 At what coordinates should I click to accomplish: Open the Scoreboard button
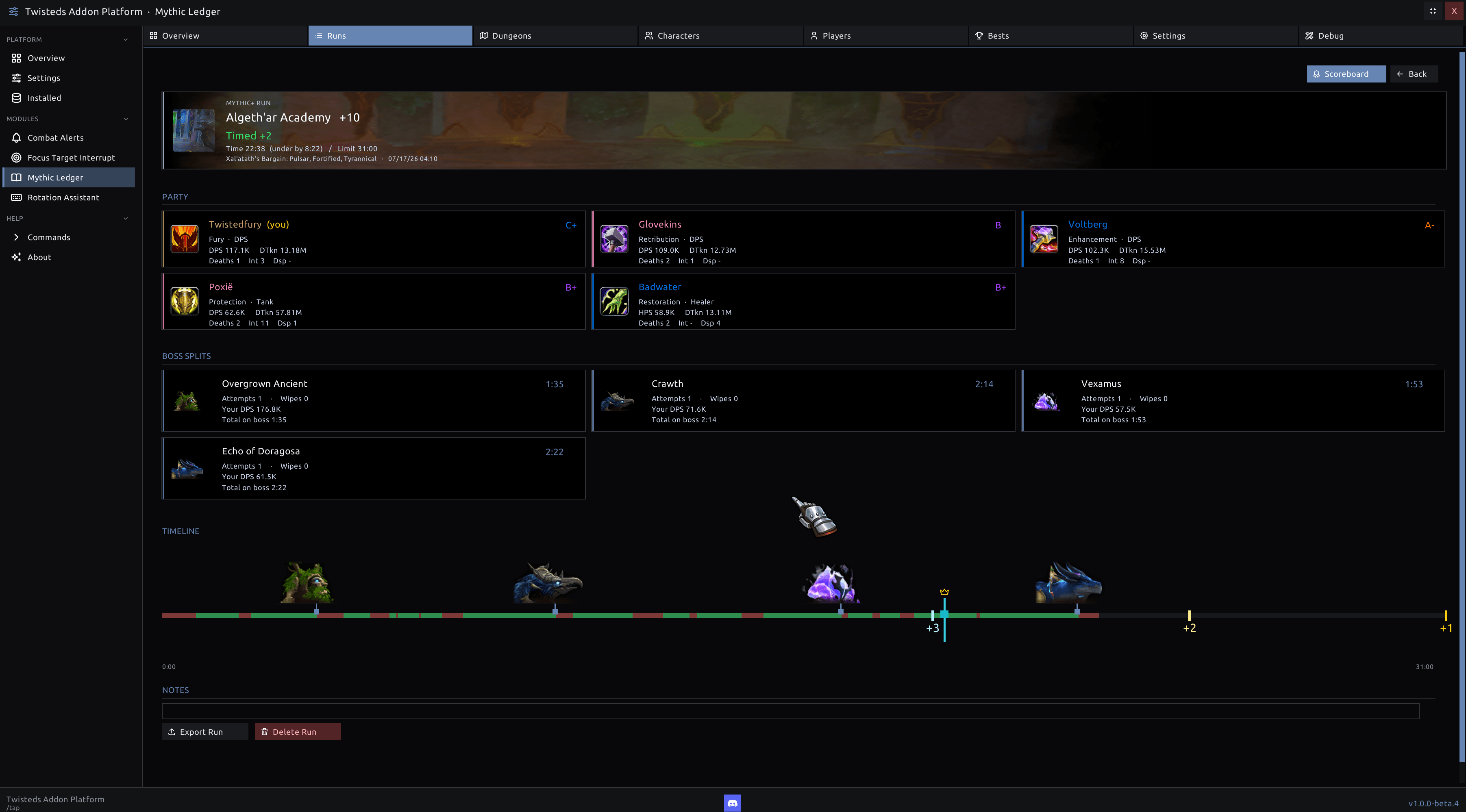[1346, 74]
